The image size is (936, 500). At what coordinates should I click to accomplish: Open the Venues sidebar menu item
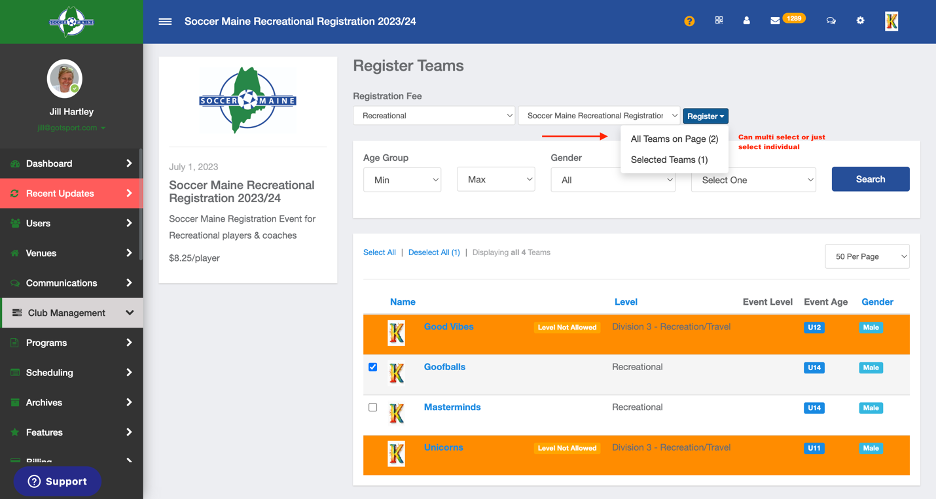coord(72,253)
